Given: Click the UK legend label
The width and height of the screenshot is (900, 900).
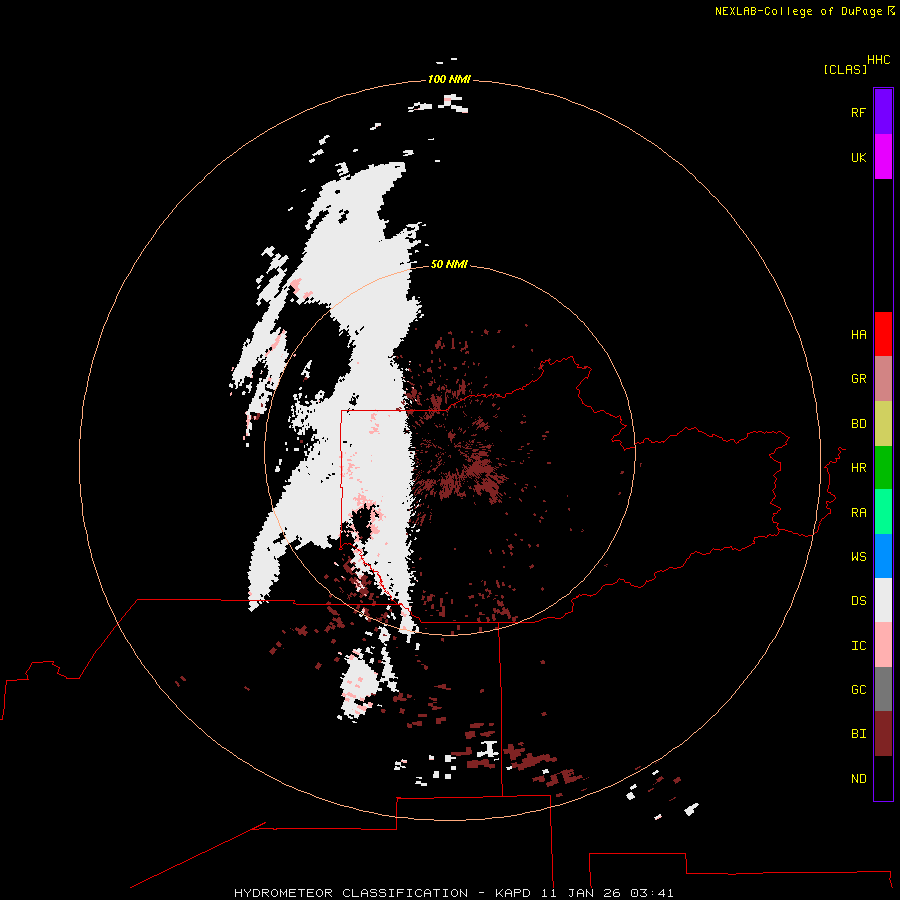Looking at the screenshot, I should [858, 157].
